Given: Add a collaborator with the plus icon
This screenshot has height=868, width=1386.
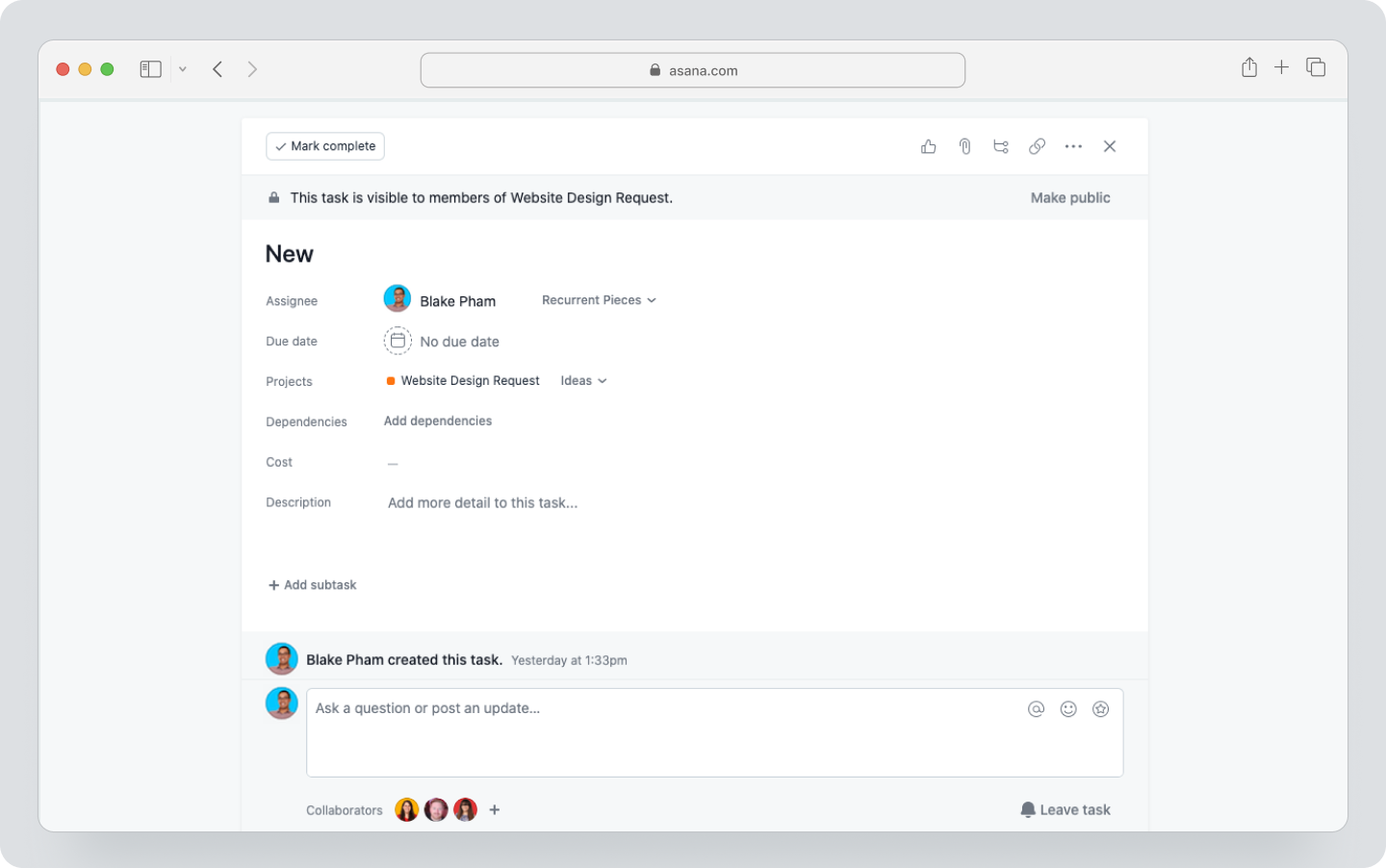Looking at the screenshot, I should pos(495,810).
